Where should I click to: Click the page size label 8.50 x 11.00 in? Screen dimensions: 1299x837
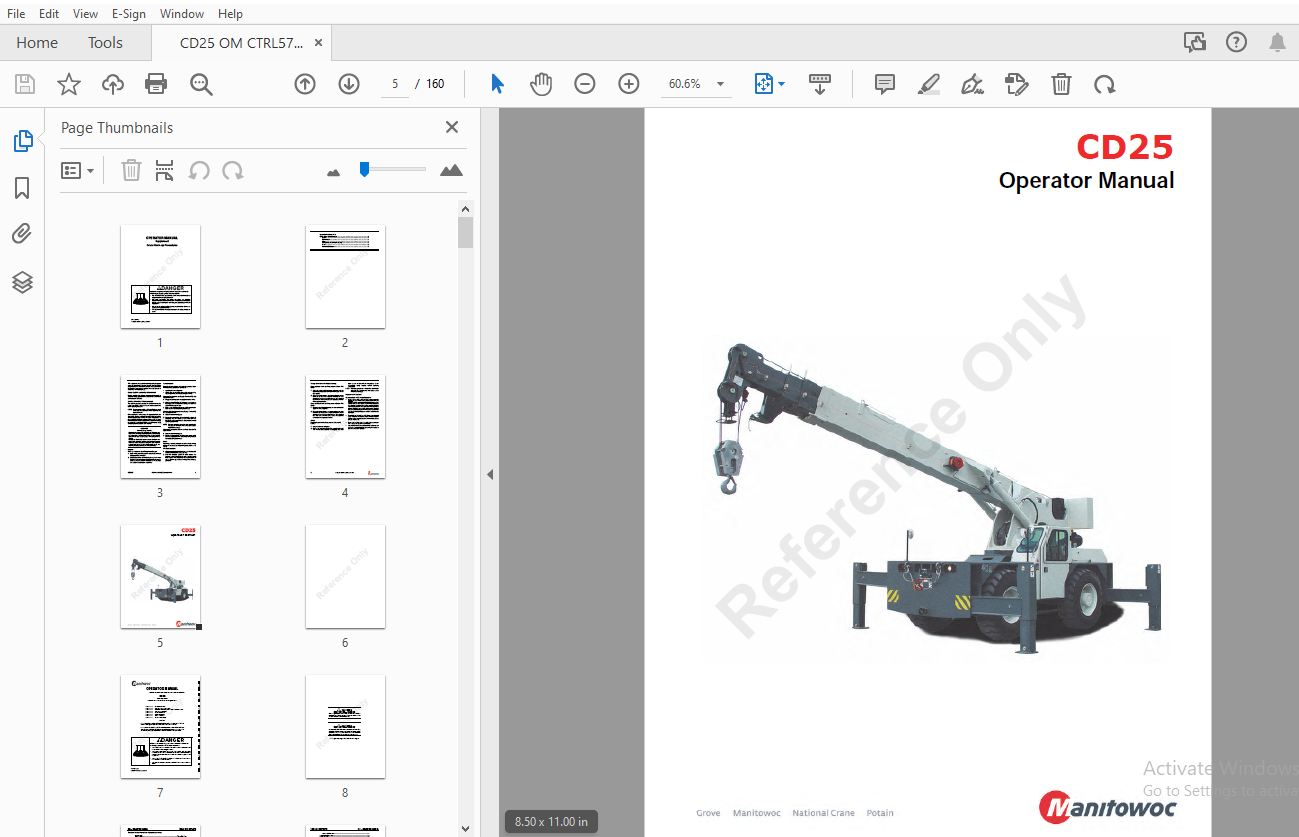point(551,822)
